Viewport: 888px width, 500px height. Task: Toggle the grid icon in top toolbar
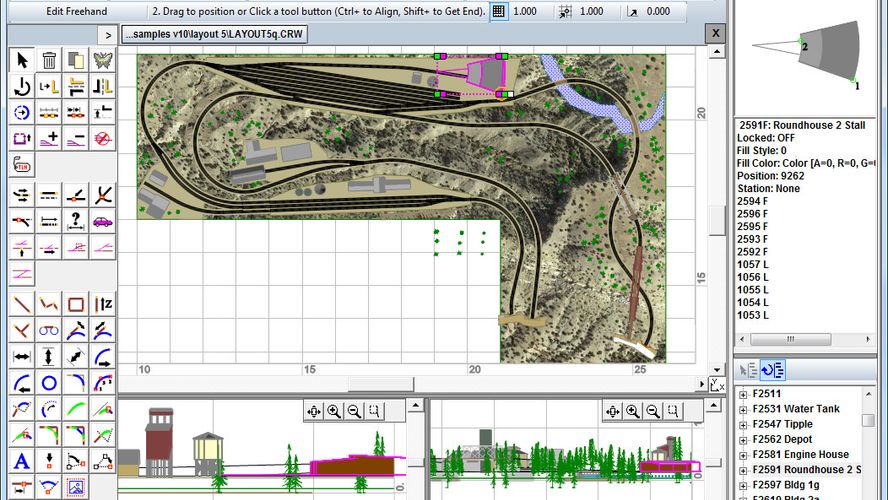coord(499,11)
